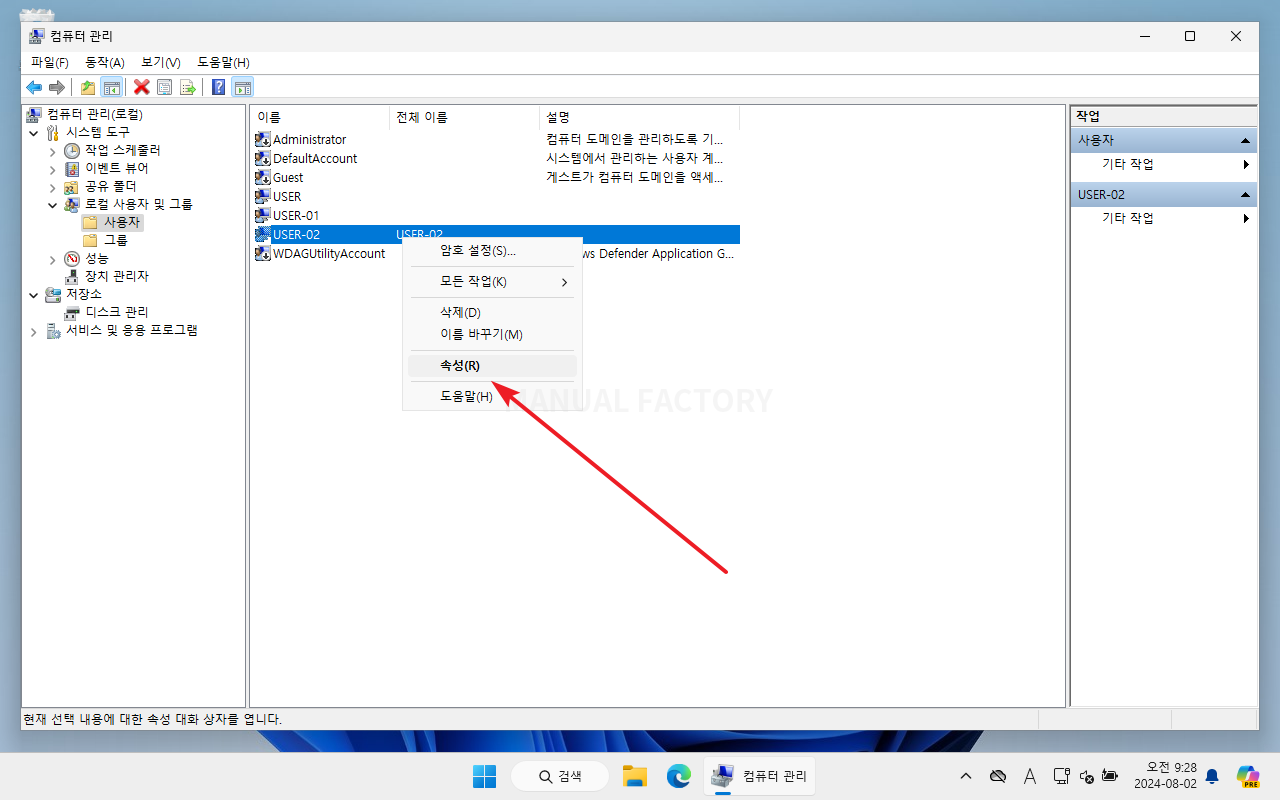Screen dimensions: 1280x800
Task: Select the 사용자 folder in tree
Action: (112, 222)
